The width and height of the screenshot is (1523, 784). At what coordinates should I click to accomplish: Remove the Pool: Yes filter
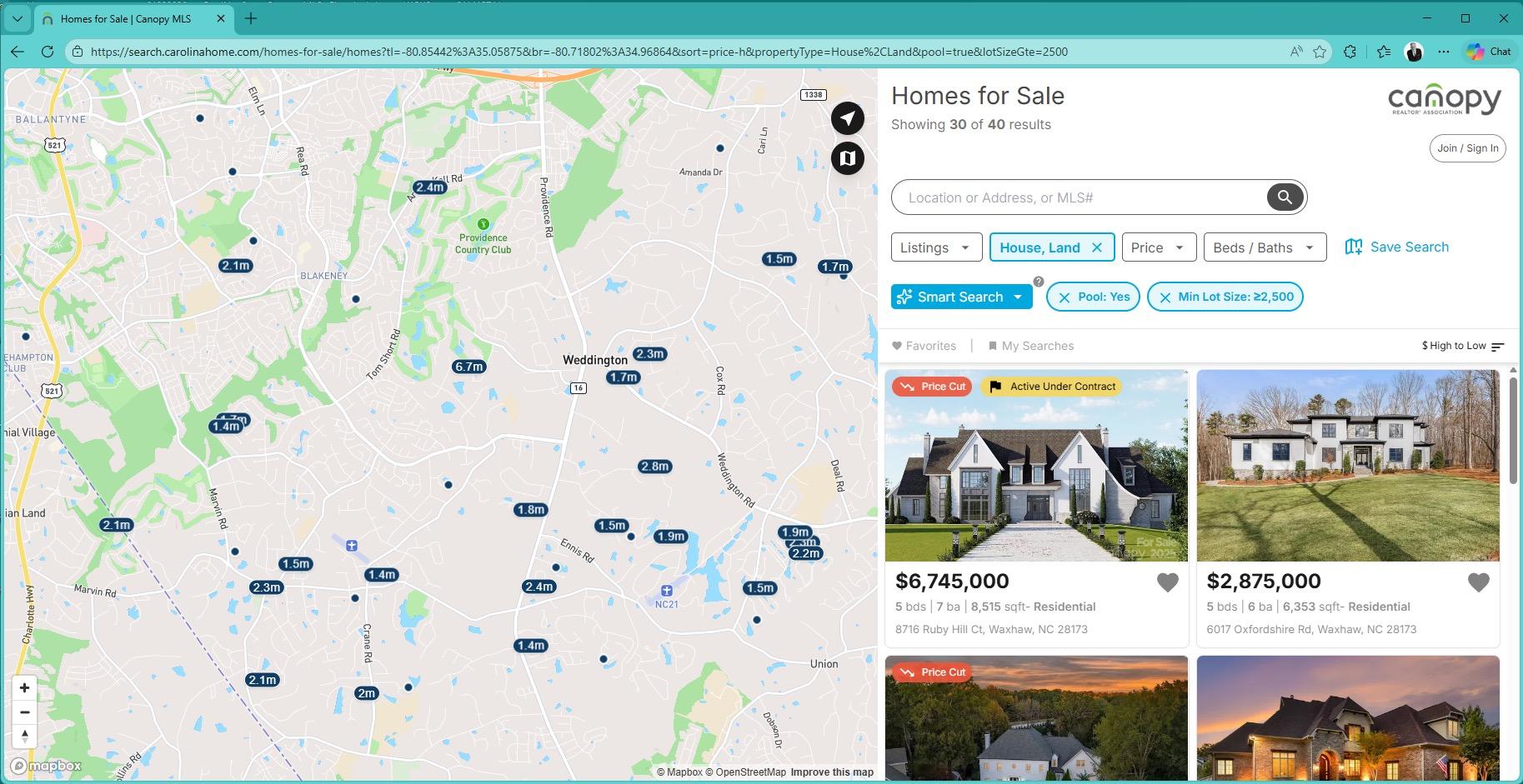(1065, 297)
